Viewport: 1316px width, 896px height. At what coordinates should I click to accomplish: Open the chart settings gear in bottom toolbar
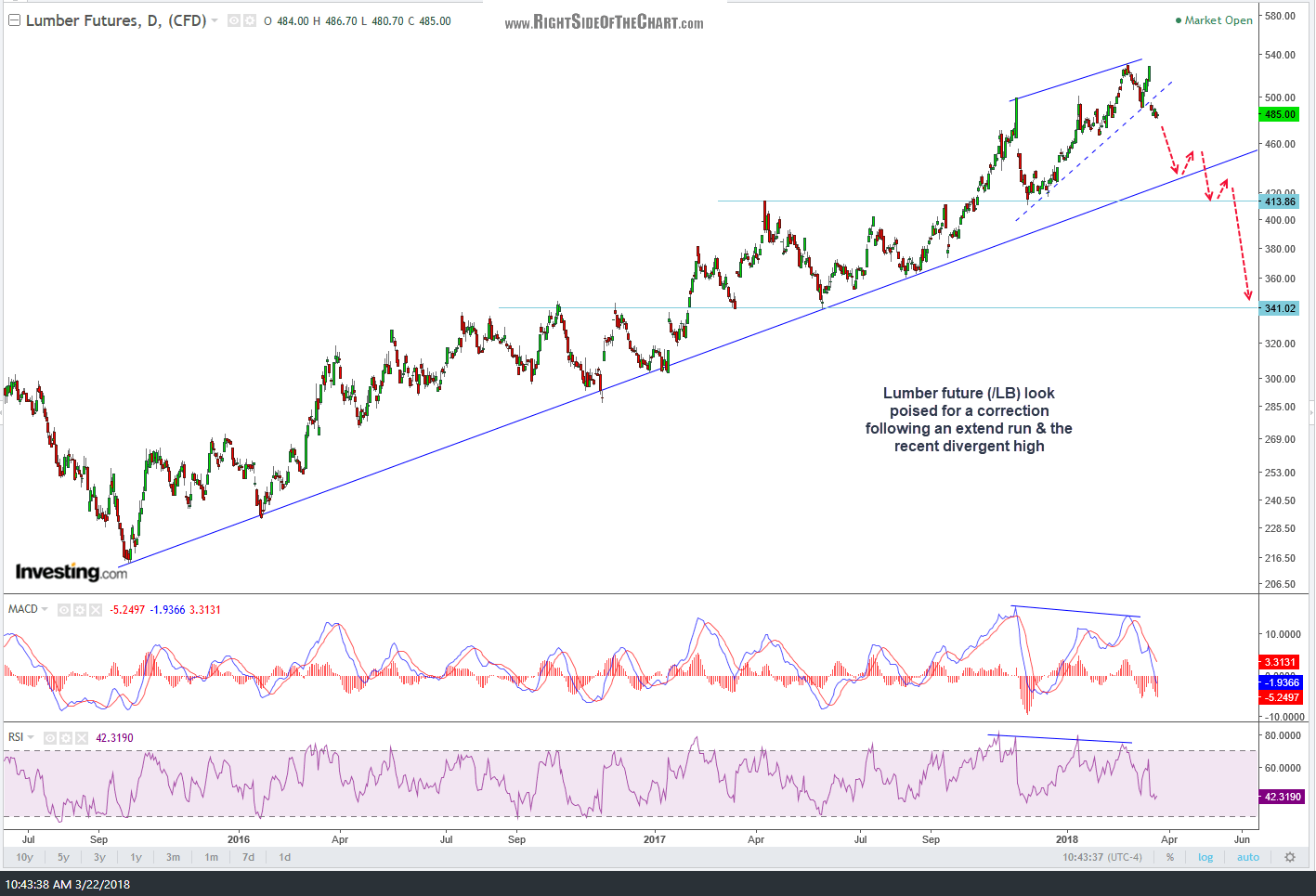pos(1289,857)
